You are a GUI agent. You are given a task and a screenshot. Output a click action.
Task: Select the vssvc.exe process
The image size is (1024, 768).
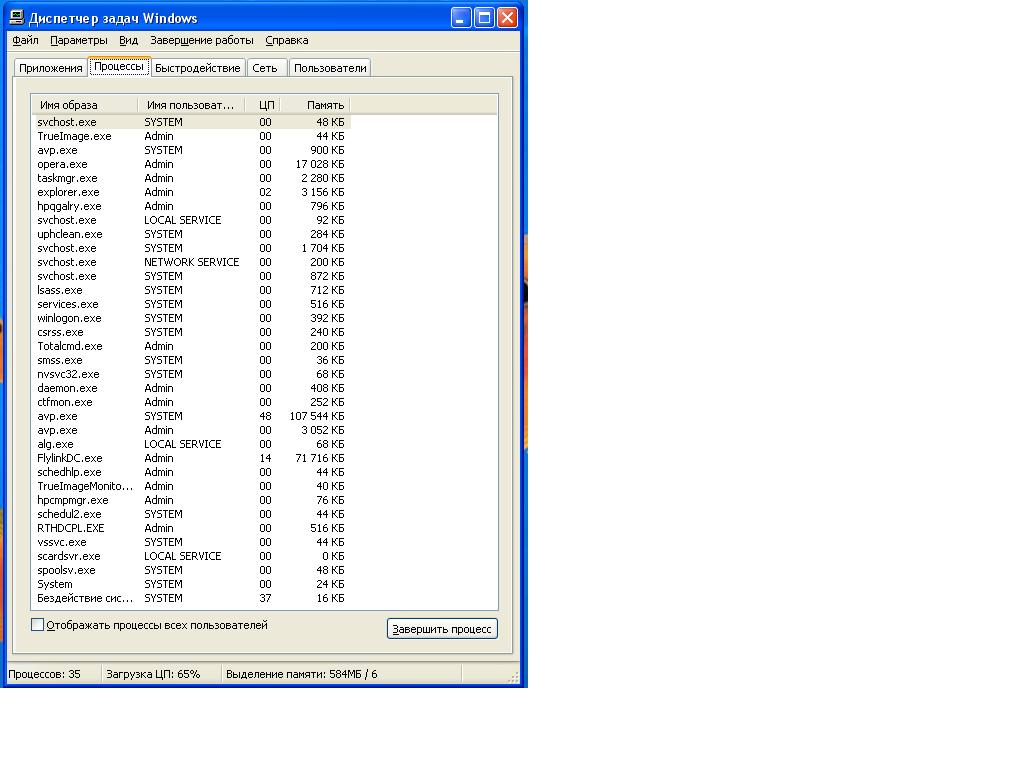[191, 543]
